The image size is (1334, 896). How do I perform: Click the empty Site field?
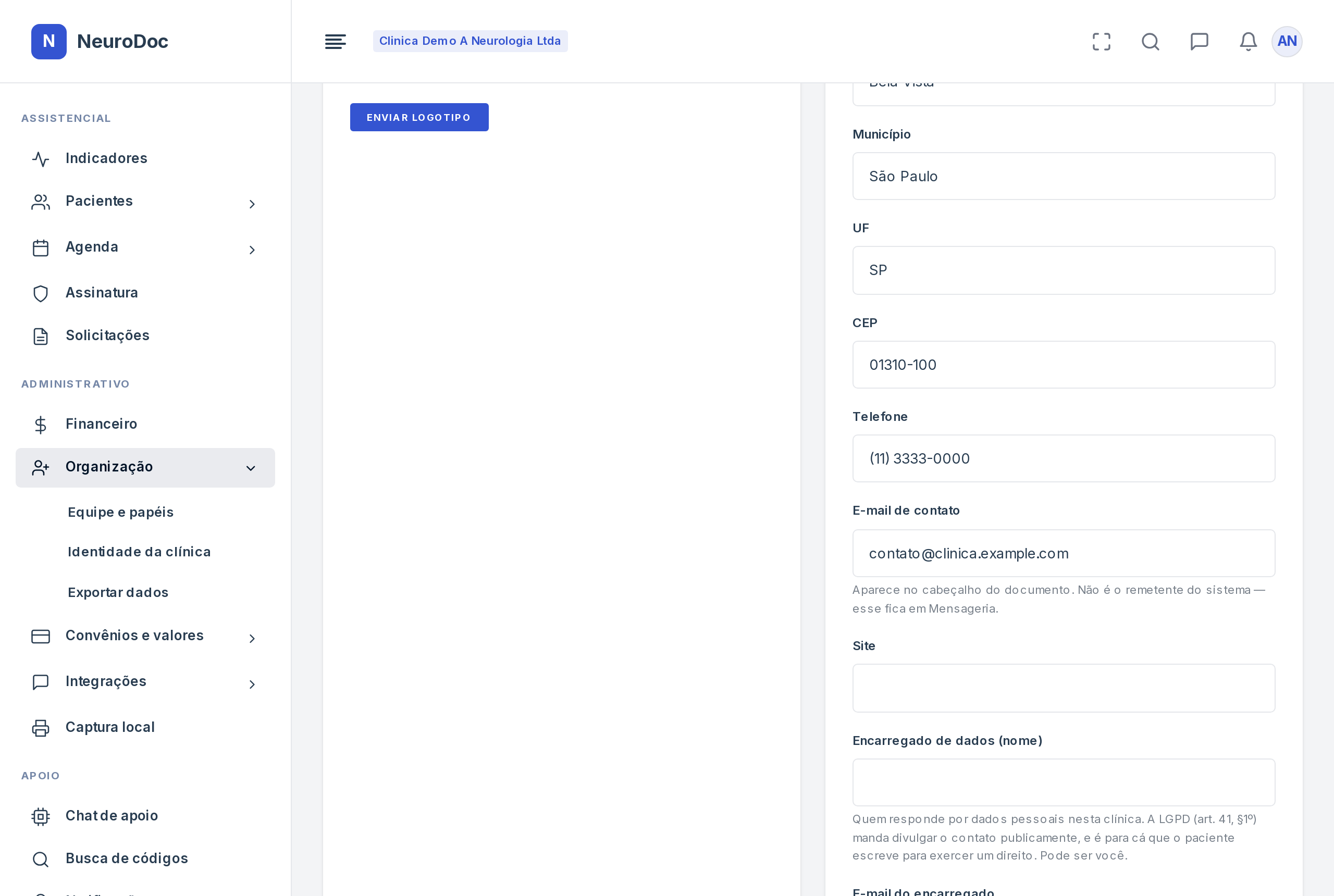pos(1063,688)
